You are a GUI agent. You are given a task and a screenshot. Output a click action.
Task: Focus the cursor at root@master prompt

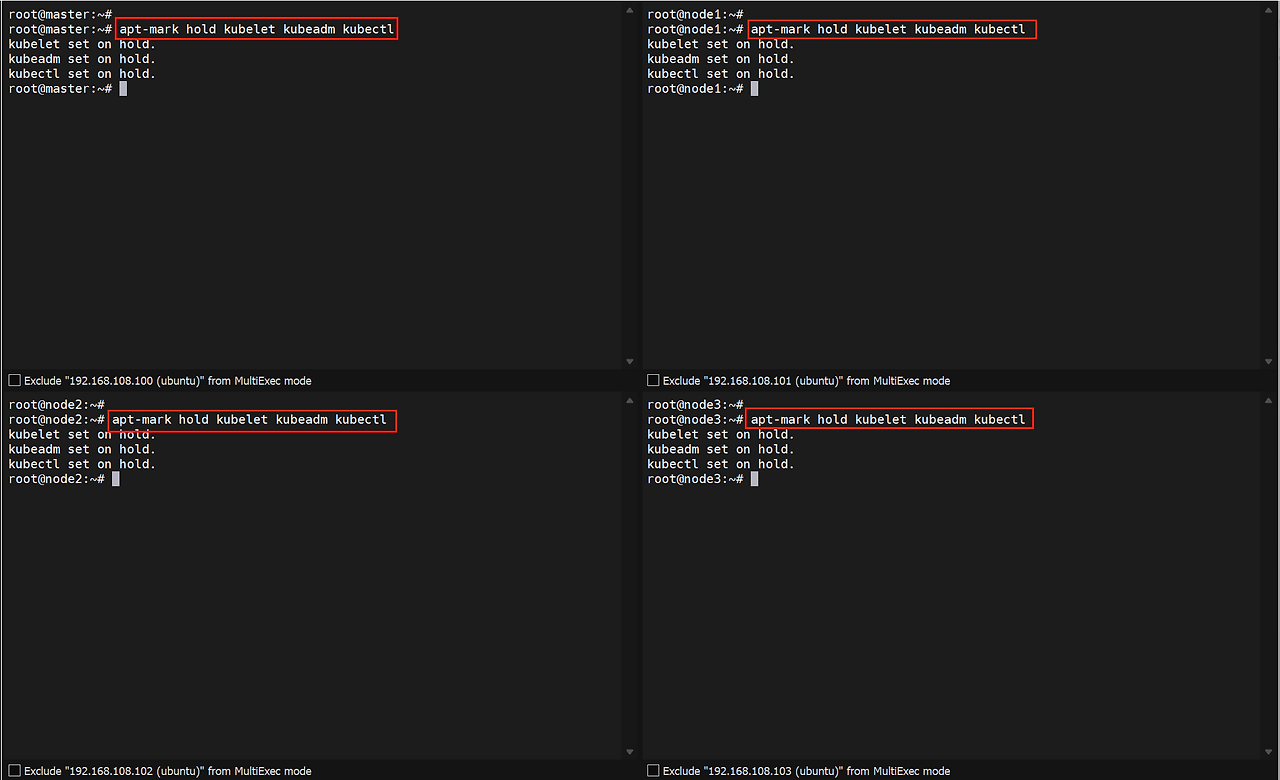tap(123, 89)
